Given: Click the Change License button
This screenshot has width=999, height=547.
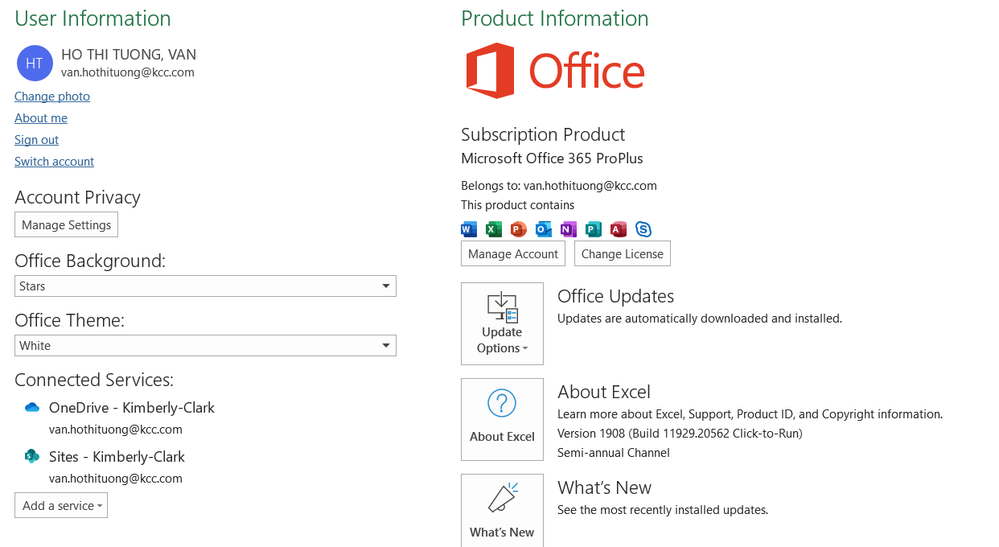Looking at the screenshot, I should click(x=622, y=253).
